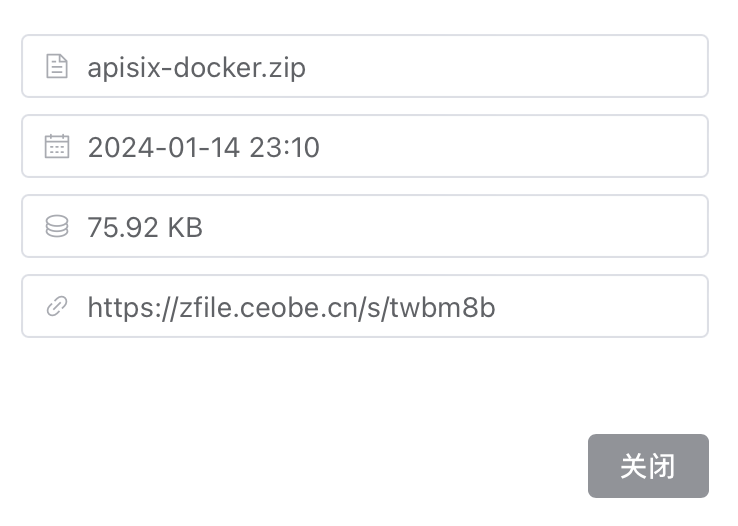The height and width of the screenshot is (526, 738).
Task: Click the /s/ path segment in the URL
Action: coord(392,307)
